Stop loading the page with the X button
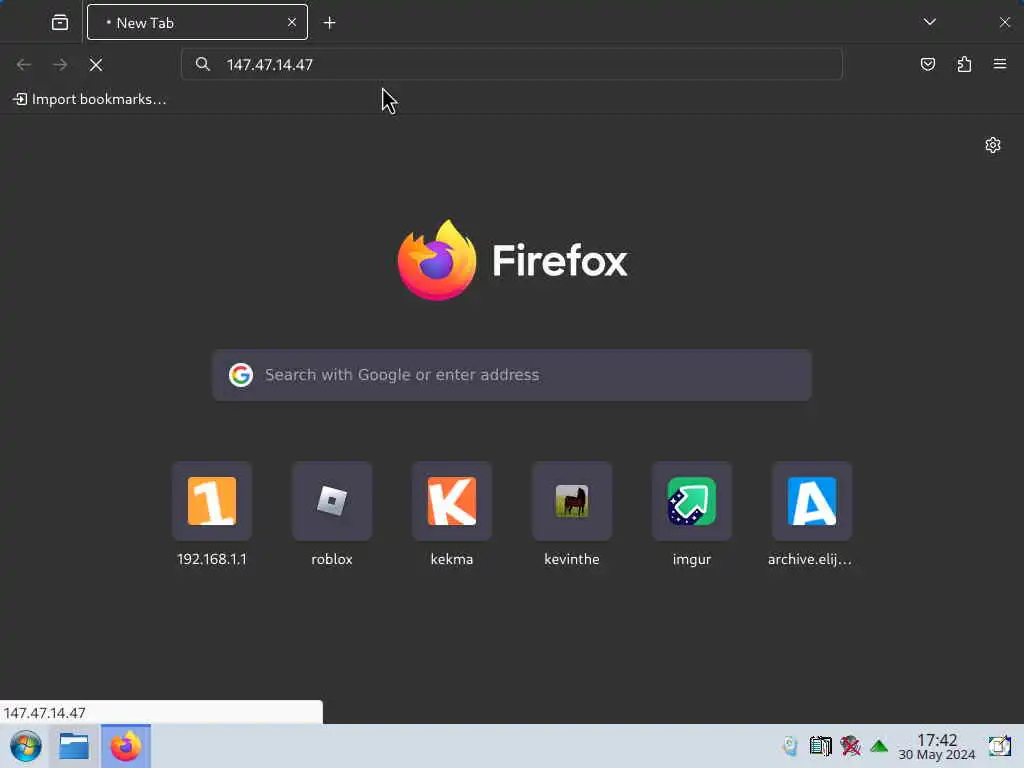1024x768 pixels. coord(96,65)
